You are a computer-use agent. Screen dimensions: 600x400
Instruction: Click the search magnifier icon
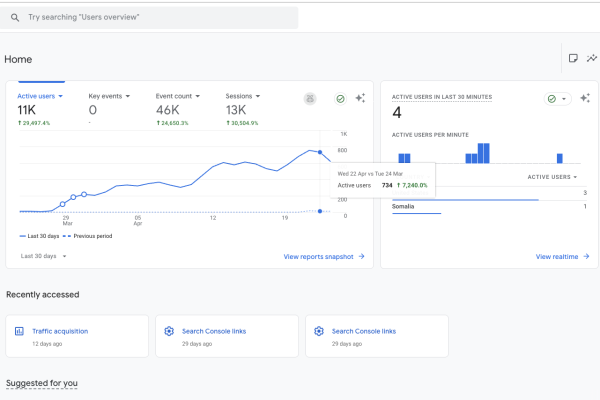[15, 18]
